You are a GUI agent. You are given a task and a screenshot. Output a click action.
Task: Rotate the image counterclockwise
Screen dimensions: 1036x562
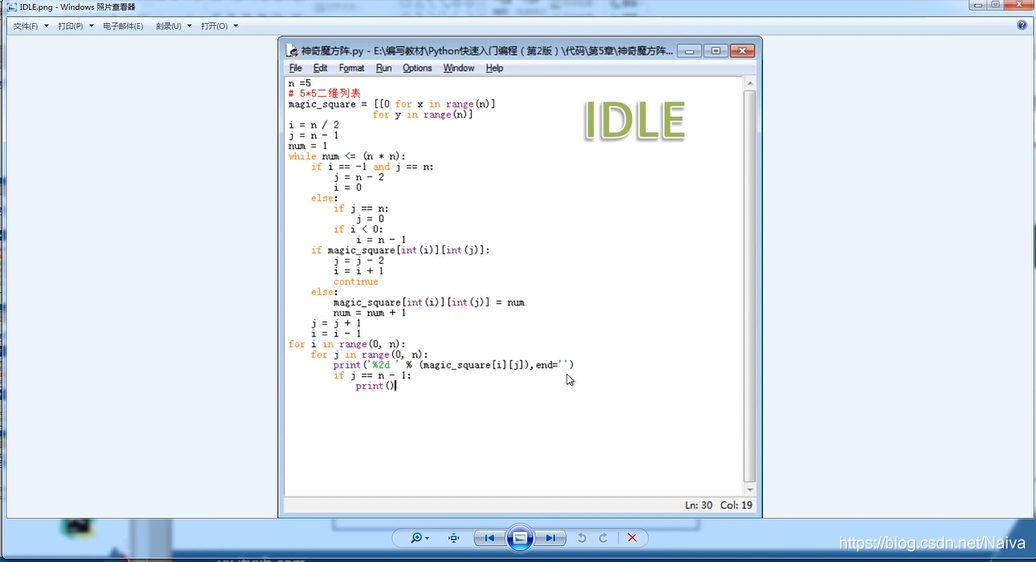tap(581, 538)
